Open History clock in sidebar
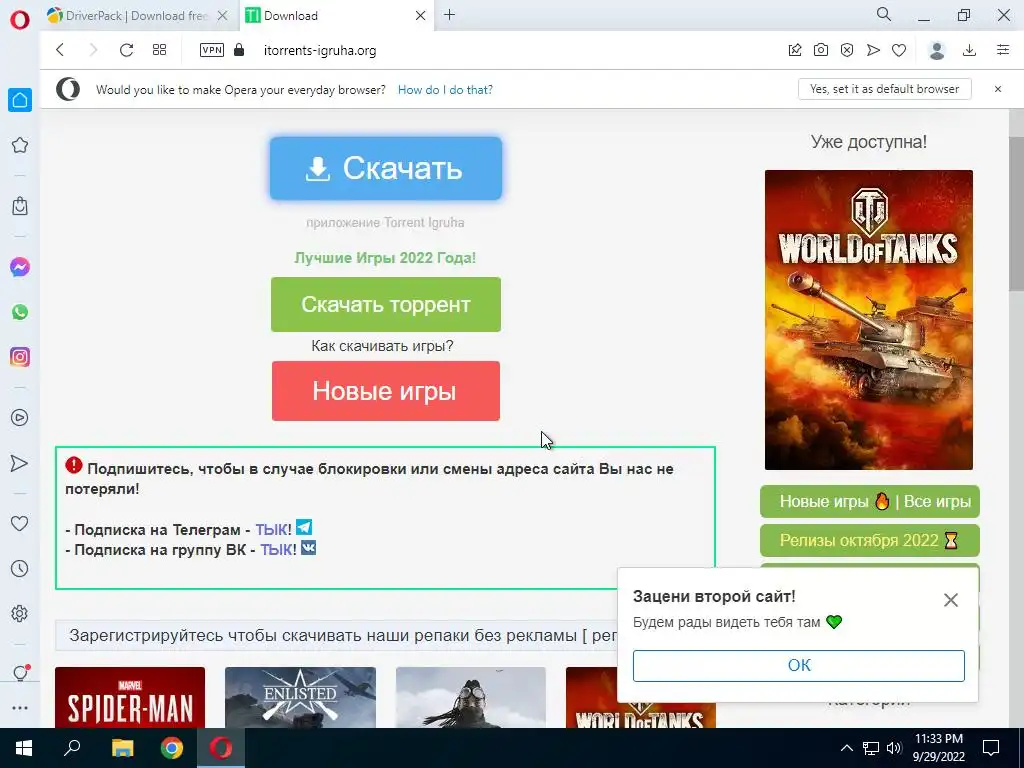Viewport: 1024px width, 768px height. click(20, 569)
